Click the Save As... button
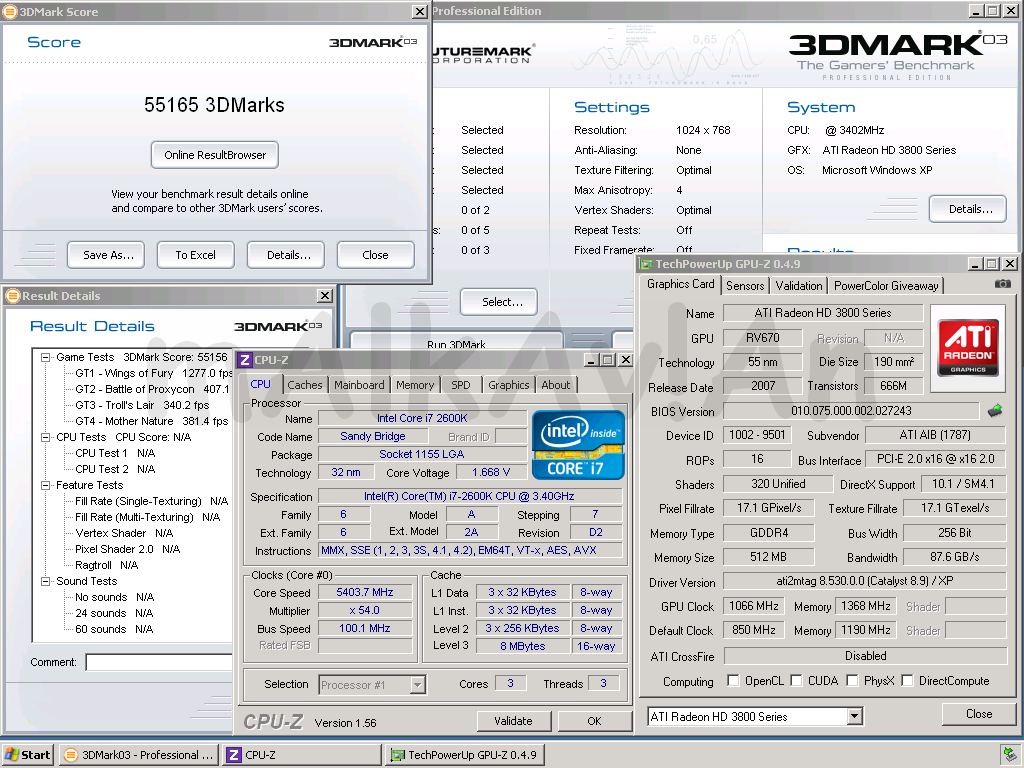Image resolution: width=1024 pixels, height=768 pixels. pyautogui.click(x=106, y=255)
